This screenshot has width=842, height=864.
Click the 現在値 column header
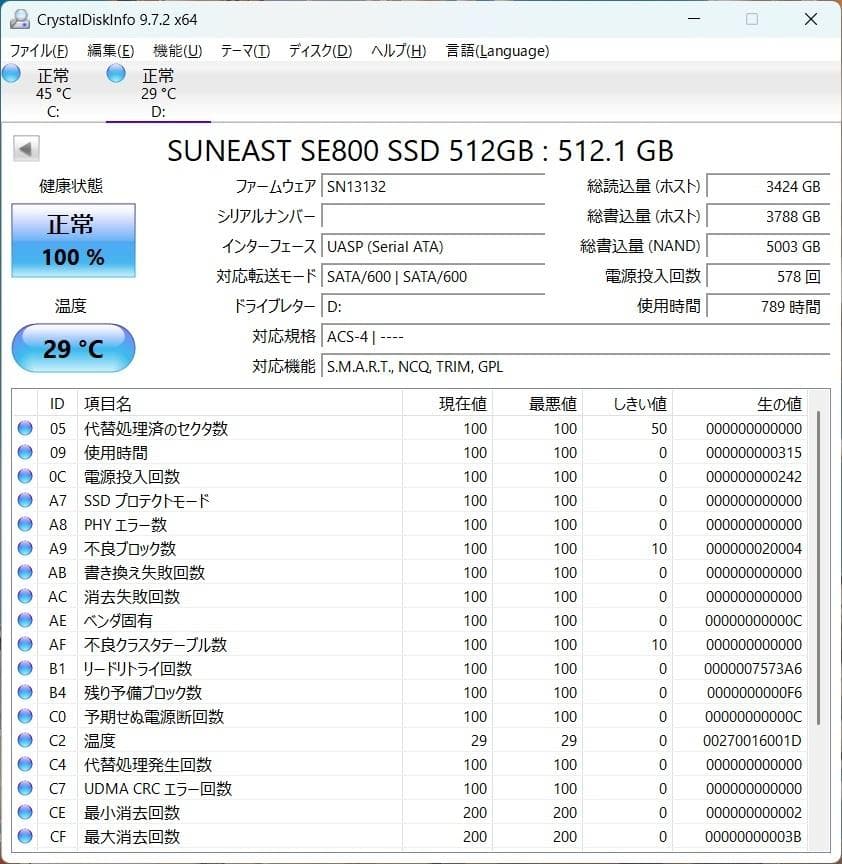447,404
